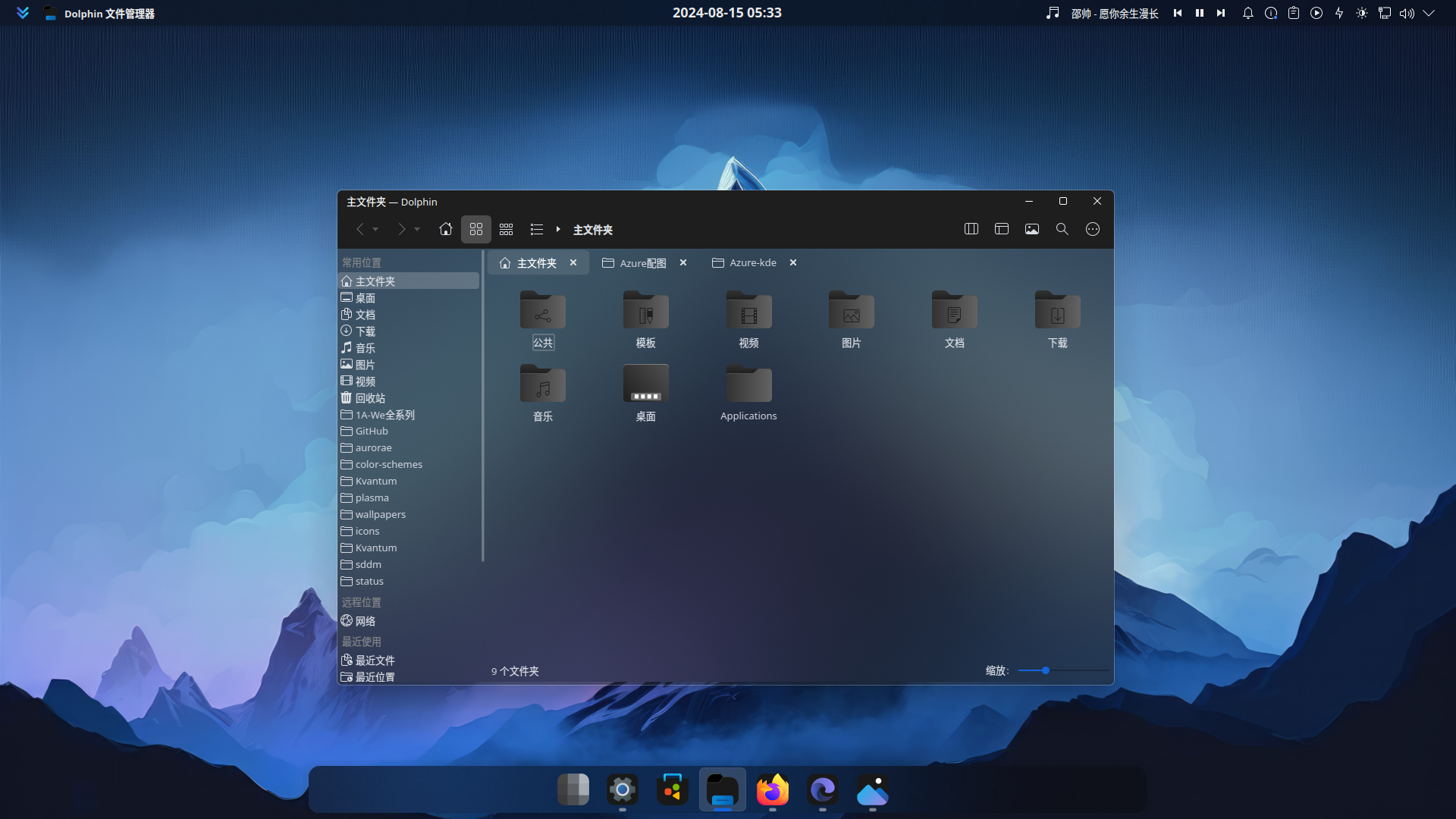
Task: Open the application launcher in top-left corner
Action: pos(23,13)
